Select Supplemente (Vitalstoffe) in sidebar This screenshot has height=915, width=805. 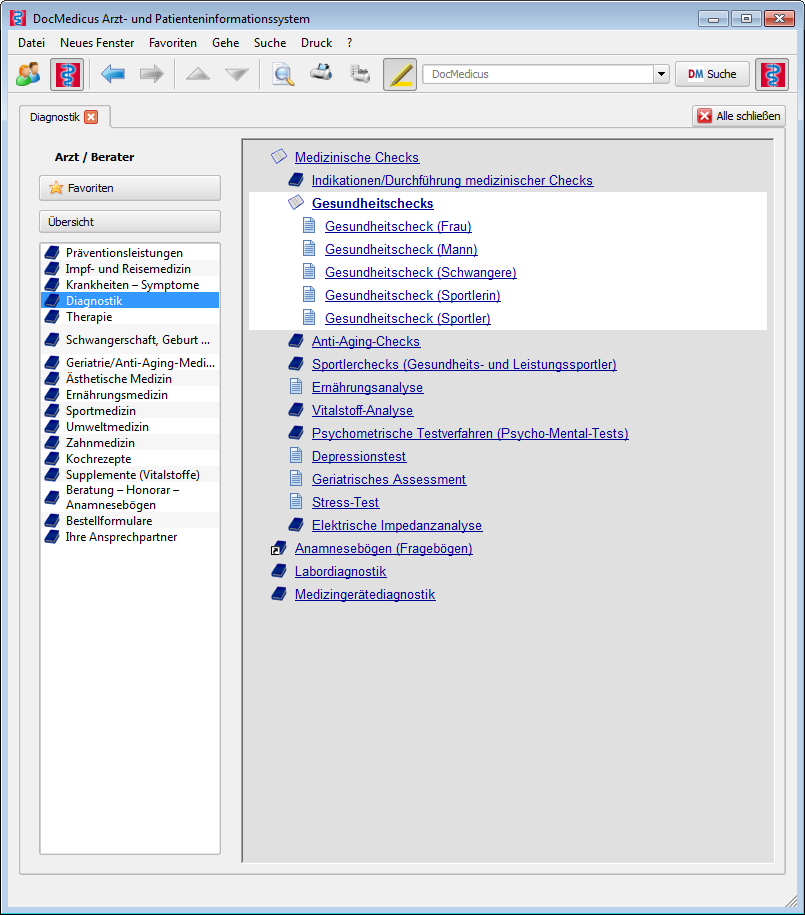(130, 474)
